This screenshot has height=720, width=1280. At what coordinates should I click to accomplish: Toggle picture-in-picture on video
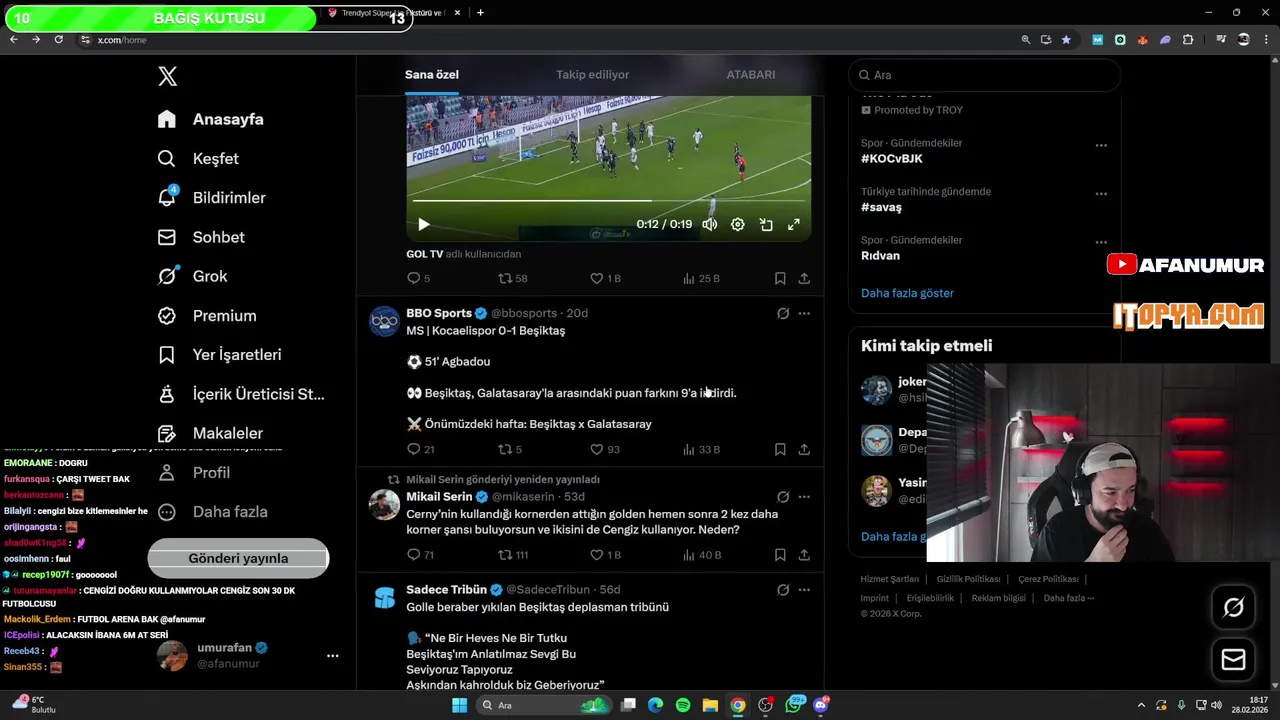tap(766, 225)
